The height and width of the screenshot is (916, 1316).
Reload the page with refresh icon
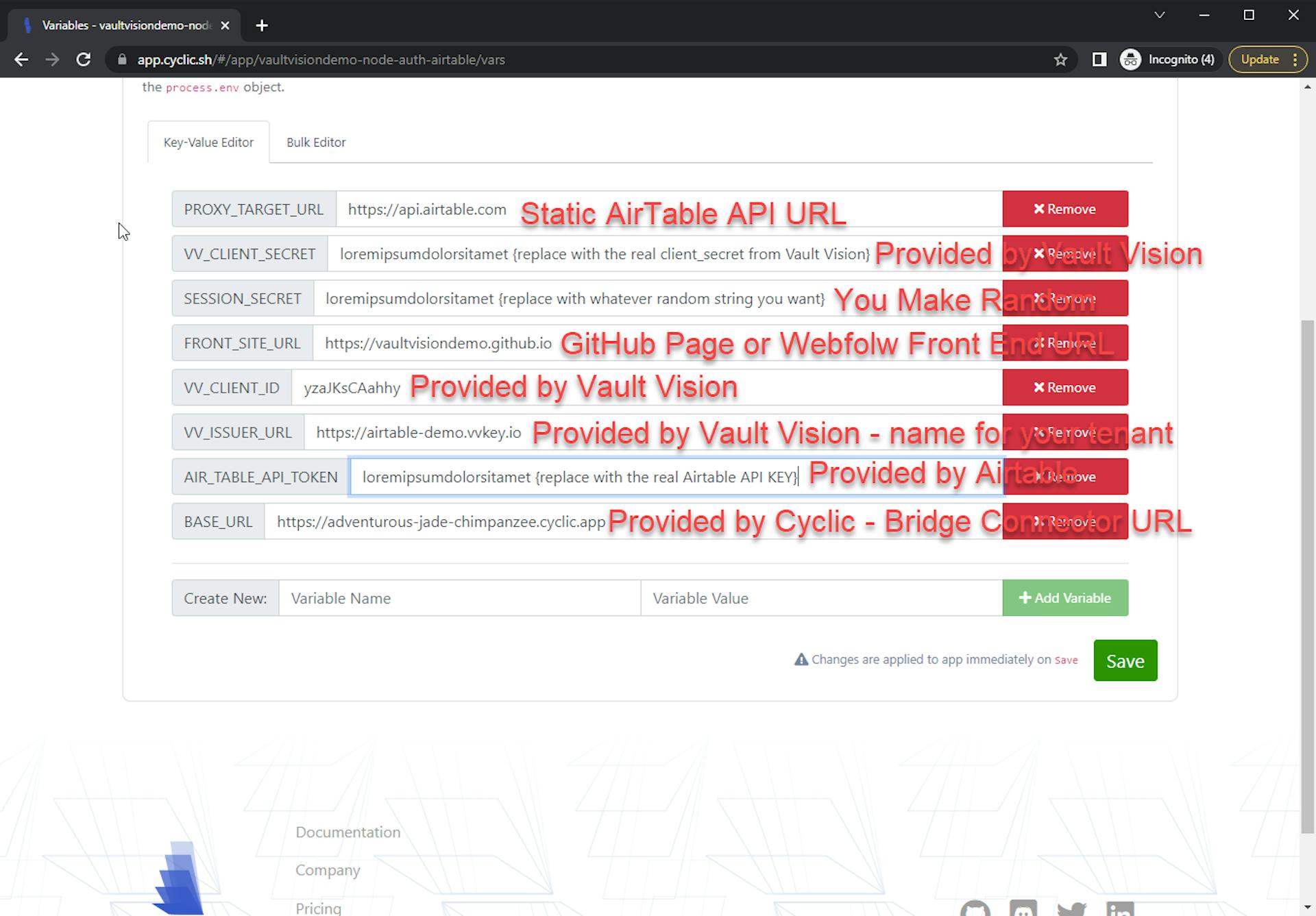[84, 60]
